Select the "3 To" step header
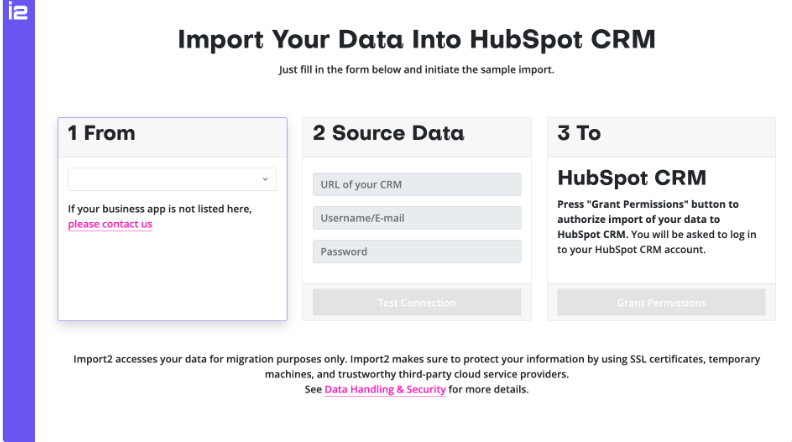The height and width of the screenshot is (442, 792). click(579, 133)
